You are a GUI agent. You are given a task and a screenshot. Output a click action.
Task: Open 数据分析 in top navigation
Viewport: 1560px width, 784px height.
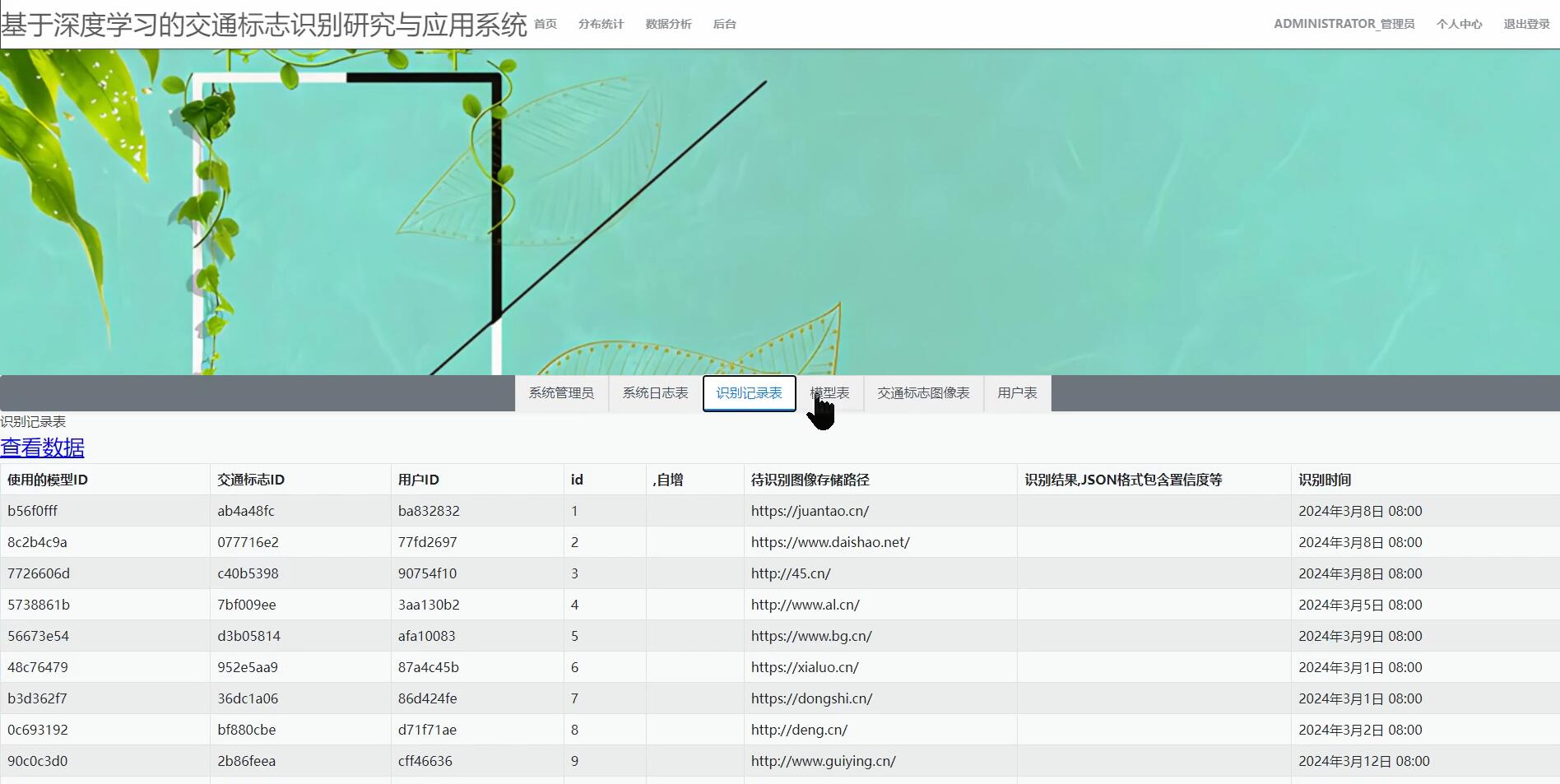tap(668, 24)
